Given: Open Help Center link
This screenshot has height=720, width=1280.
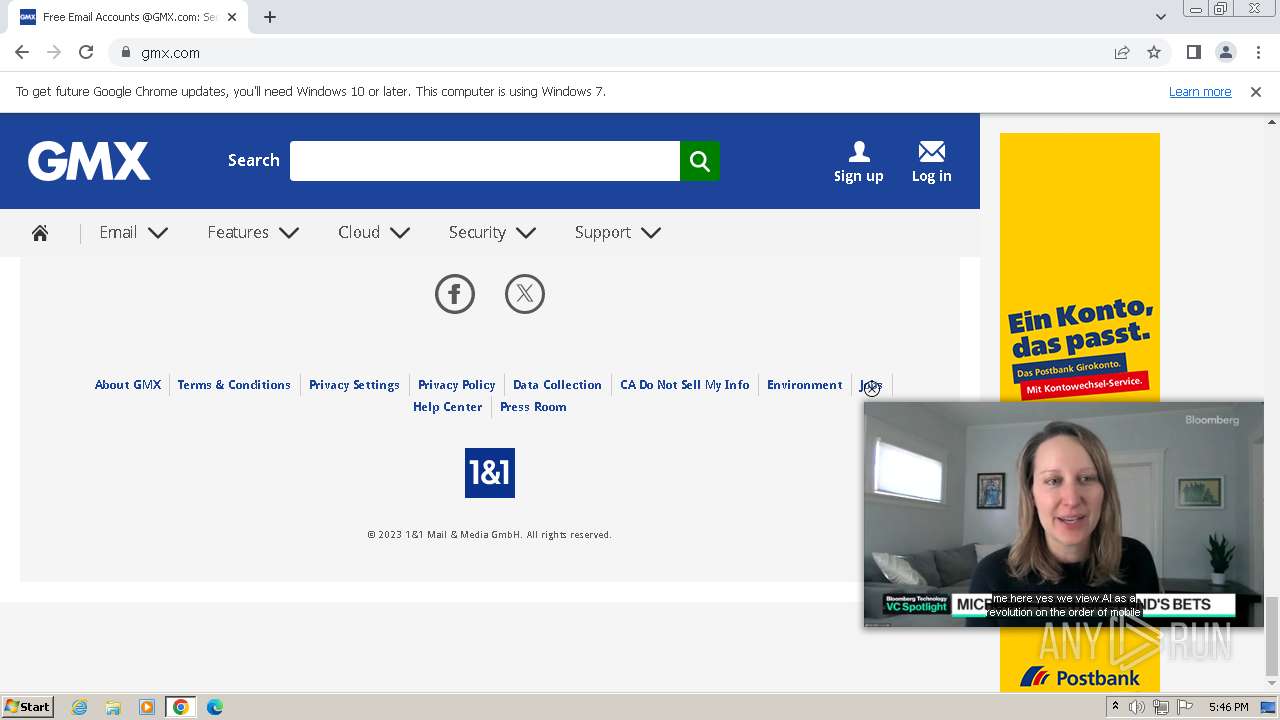Looking at the screenshot, I should [x=448, y=407].
